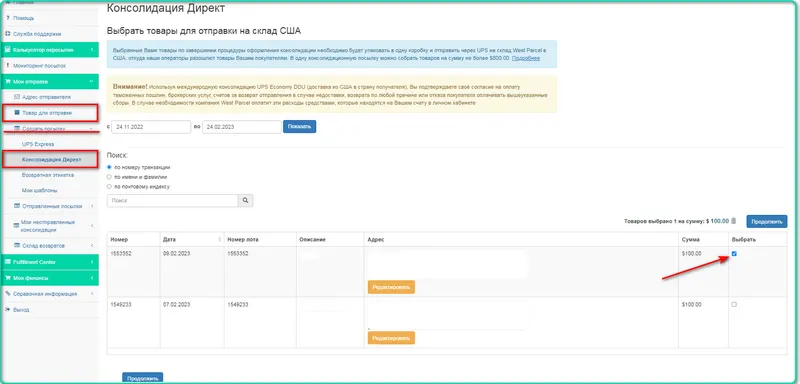Image resolution: width=800 pixels, height=384 pixels.
Task: Click the Сумма column header
Action: (x=691, y=240)
